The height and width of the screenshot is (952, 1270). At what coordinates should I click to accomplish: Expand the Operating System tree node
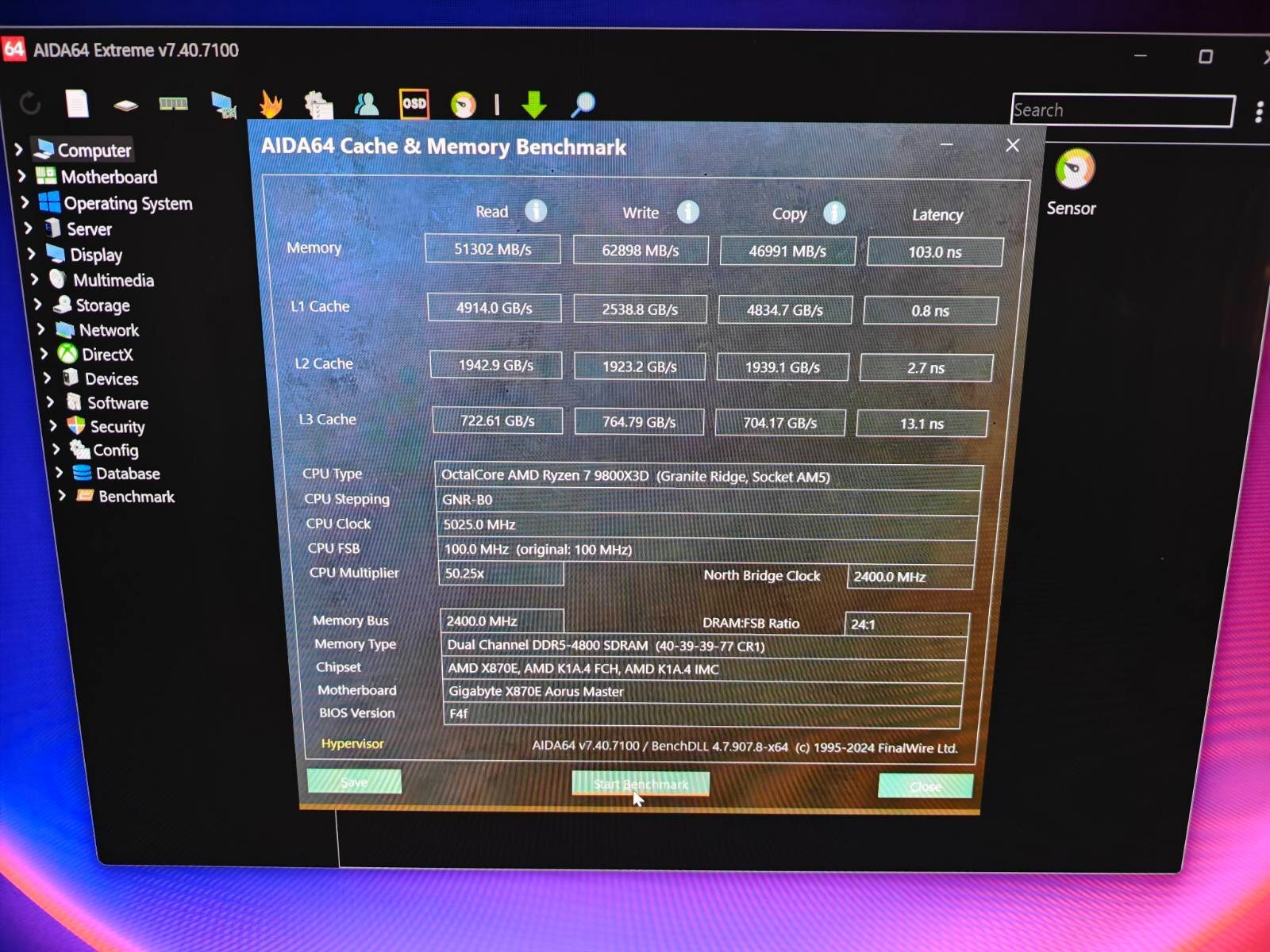coord(25,202)
